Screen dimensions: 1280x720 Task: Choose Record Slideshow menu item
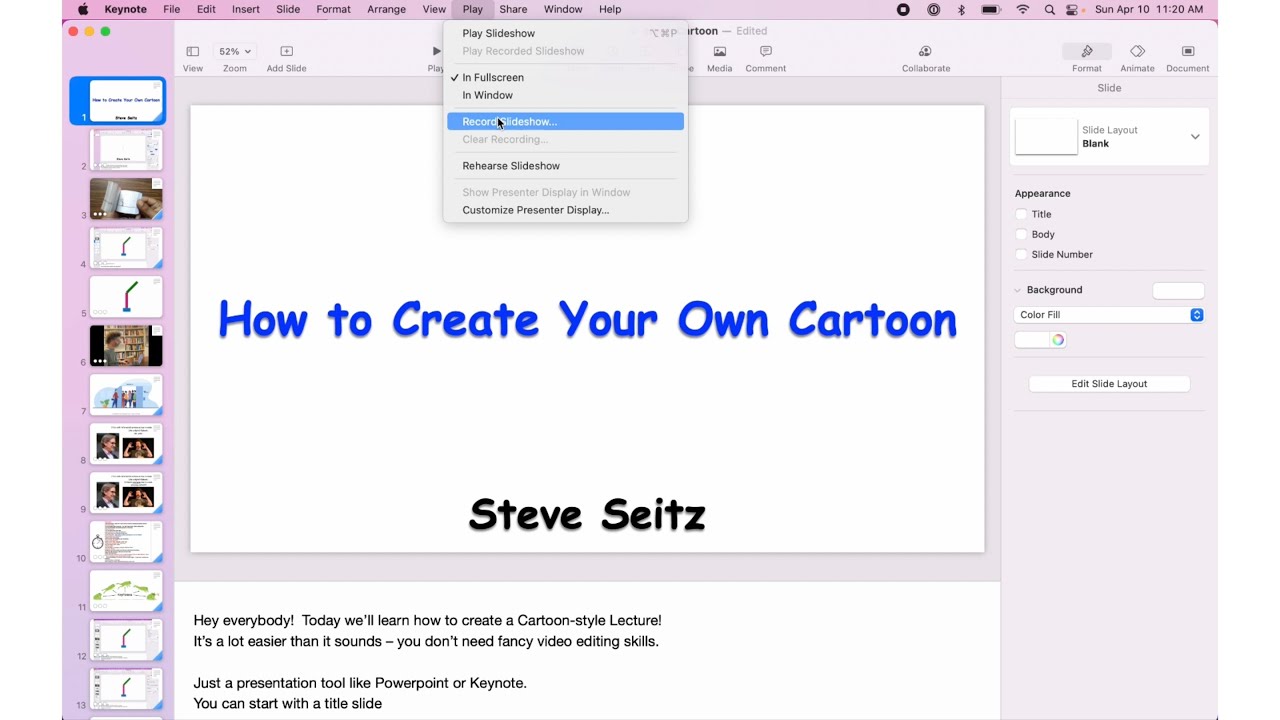(565, 121)
